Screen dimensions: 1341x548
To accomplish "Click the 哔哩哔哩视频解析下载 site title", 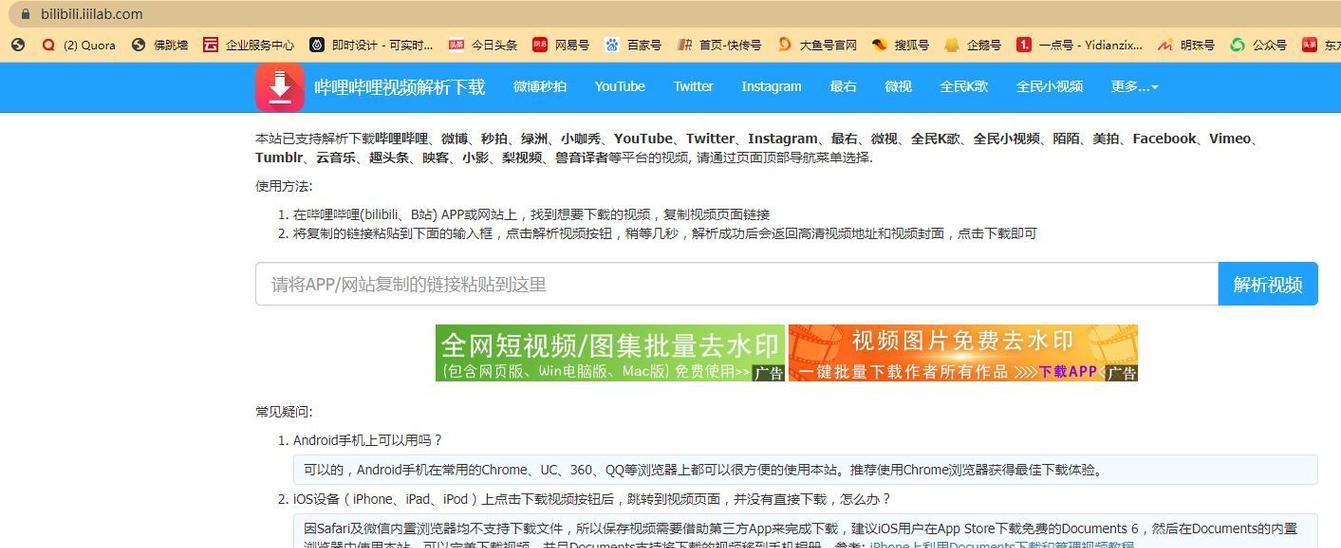I will point(400,87).
